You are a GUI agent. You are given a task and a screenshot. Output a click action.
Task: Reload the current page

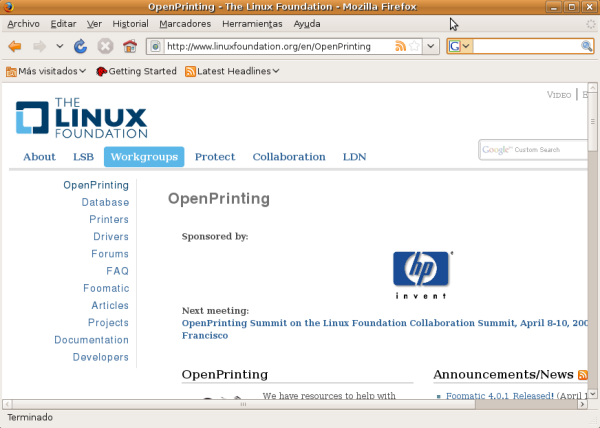[80, 46]
